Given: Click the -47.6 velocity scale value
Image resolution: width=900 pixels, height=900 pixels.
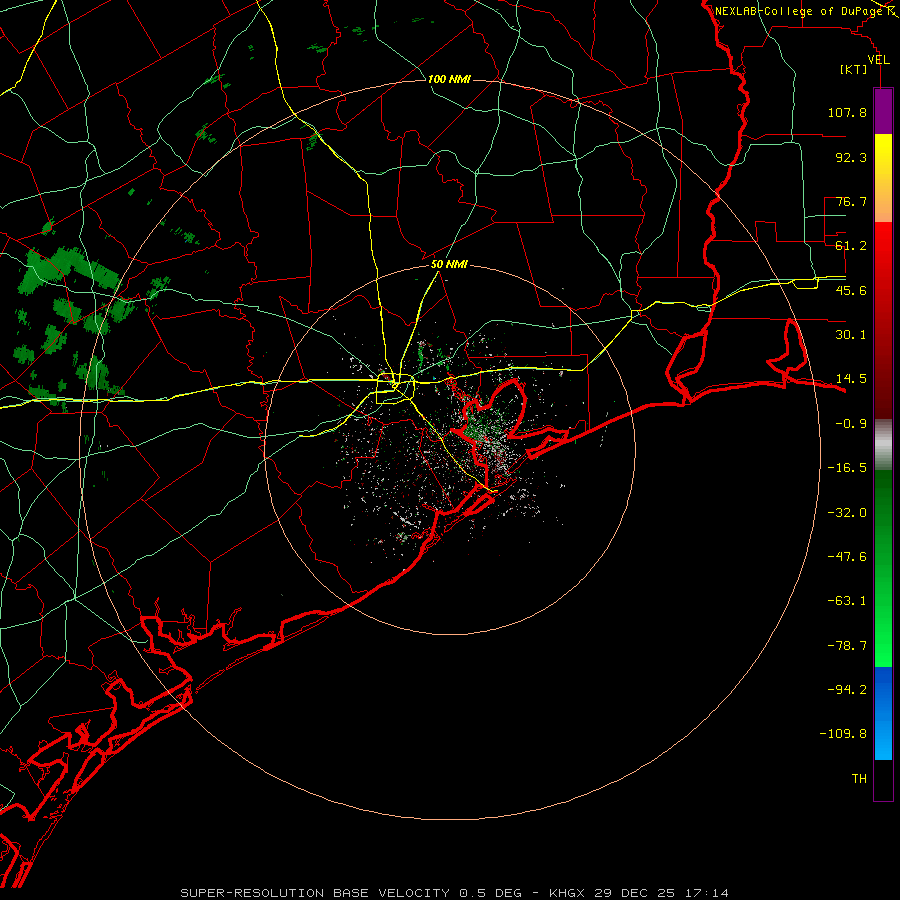Looking at the screenshot, I should pyautogui.click(x=847, y=557).
